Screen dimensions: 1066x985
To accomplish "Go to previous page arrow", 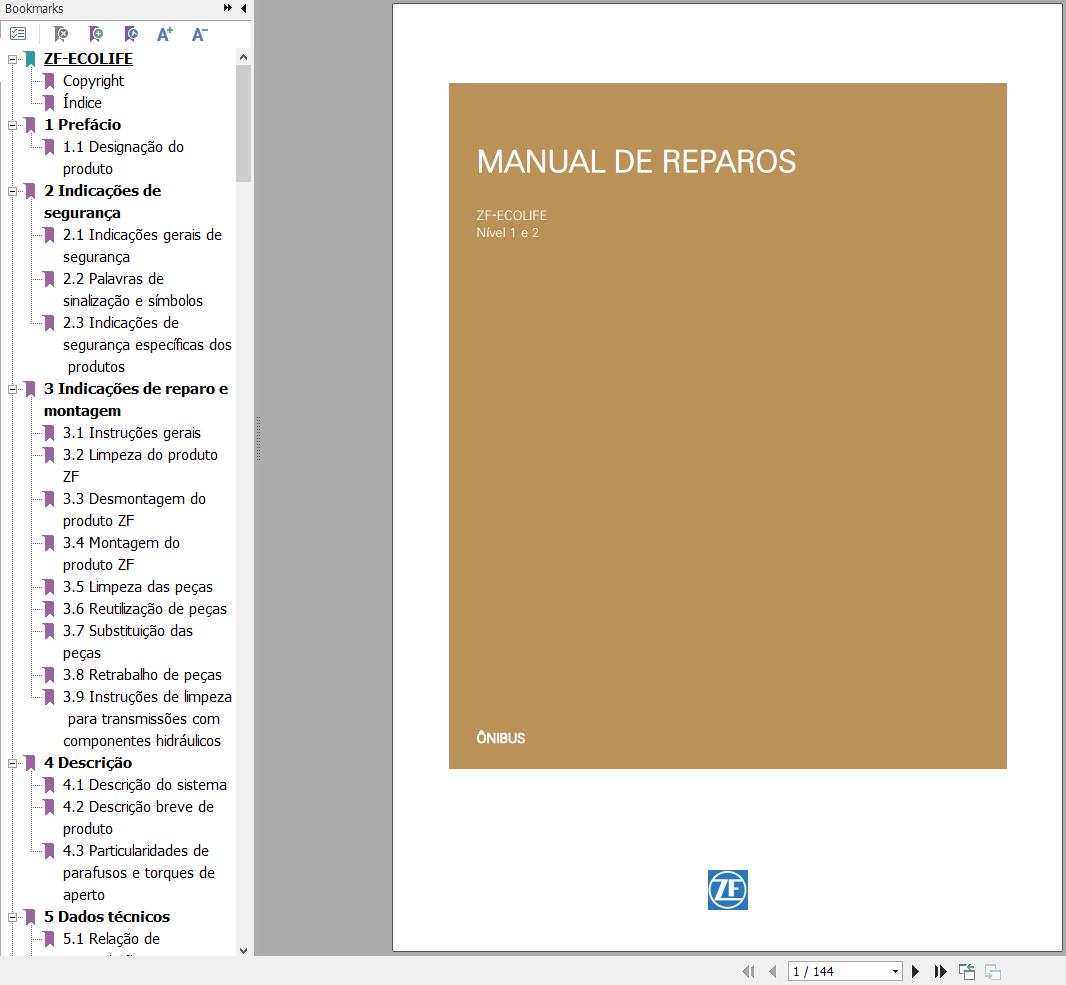I will click(x=772, y=971).
